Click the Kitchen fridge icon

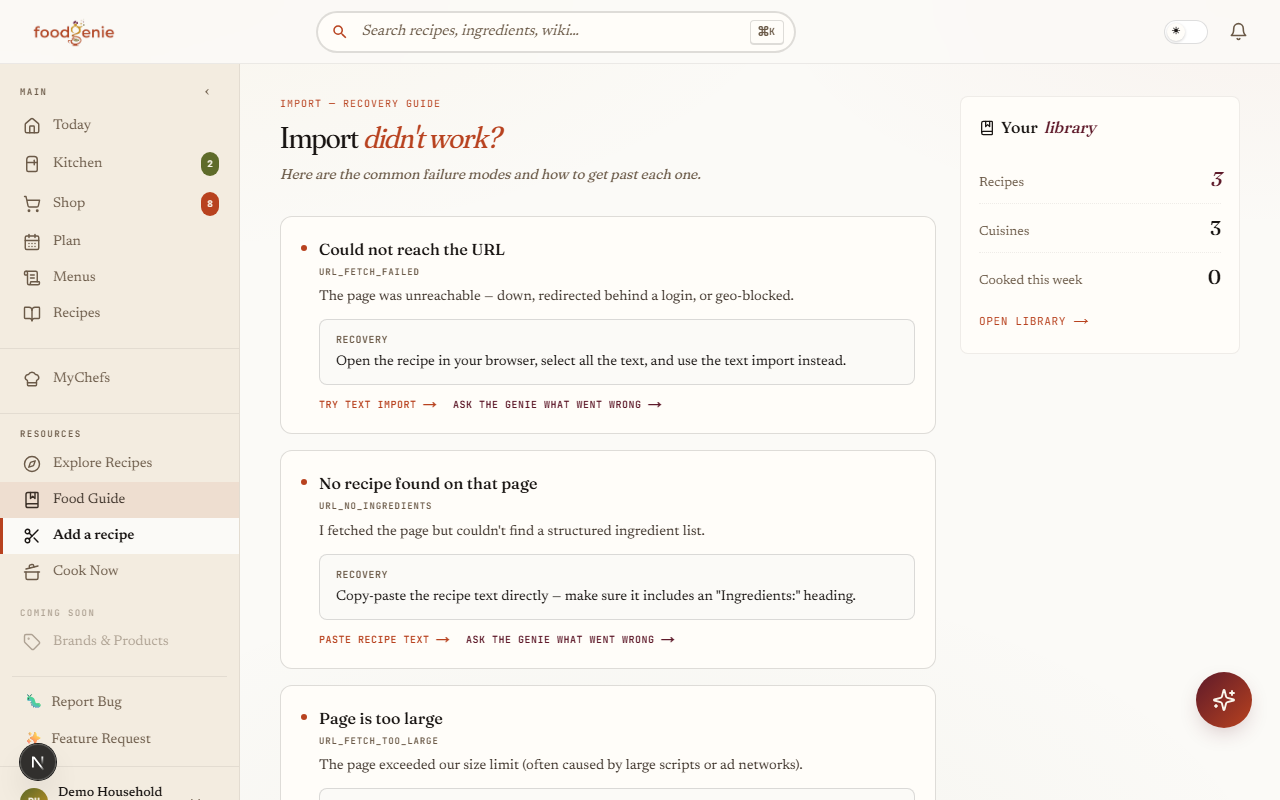pyautogui.click(x=32, y=163)
